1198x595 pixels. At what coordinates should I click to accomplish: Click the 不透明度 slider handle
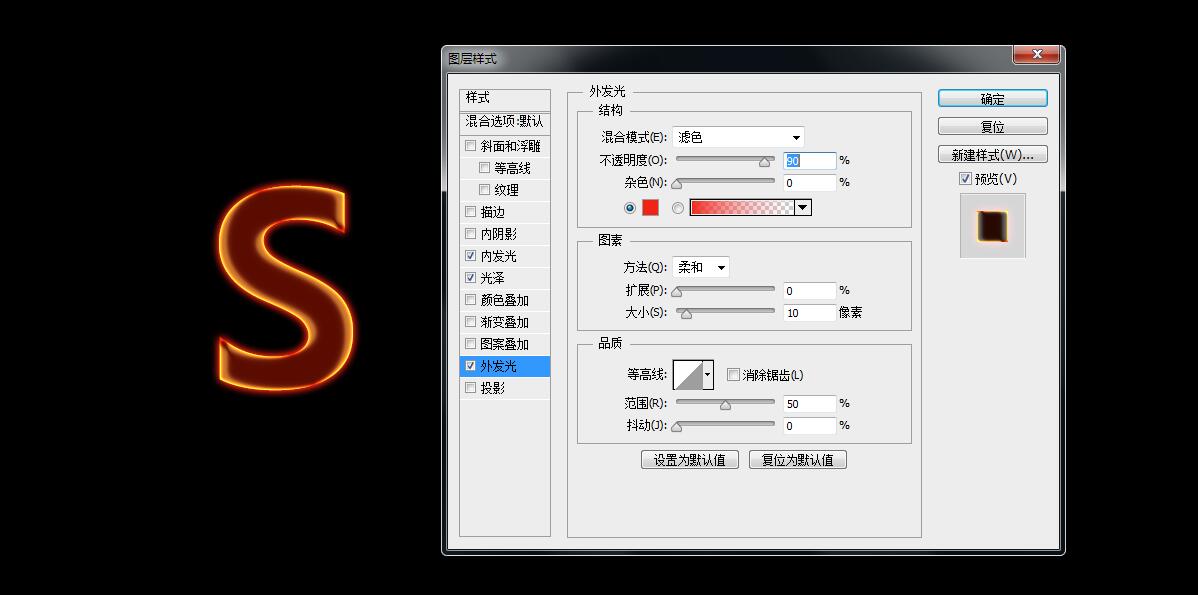pyautogui.click(x=764, y=162)
